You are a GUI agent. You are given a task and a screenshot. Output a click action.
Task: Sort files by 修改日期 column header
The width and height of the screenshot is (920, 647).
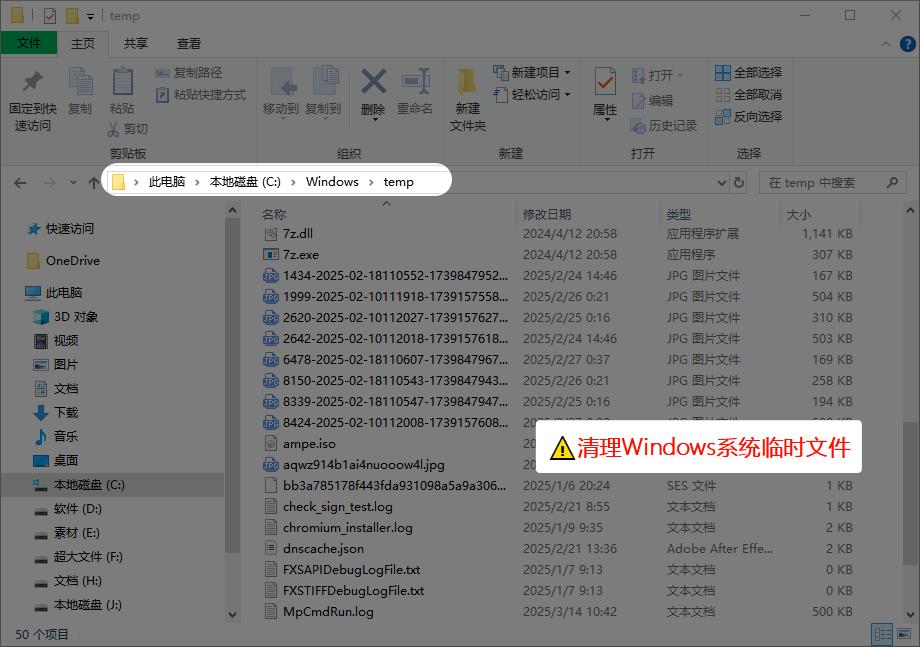coord(546,214)
